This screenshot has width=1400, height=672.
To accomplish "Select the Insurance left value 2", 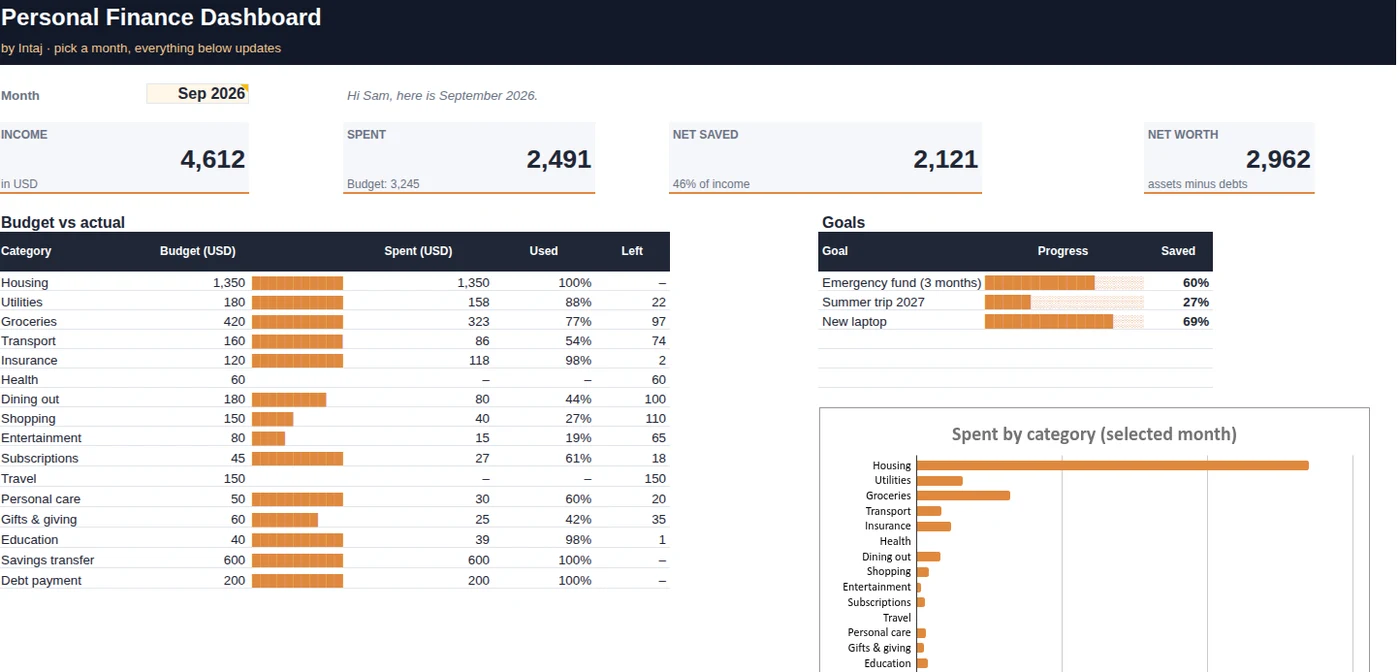I will click(x=662, y=361).
